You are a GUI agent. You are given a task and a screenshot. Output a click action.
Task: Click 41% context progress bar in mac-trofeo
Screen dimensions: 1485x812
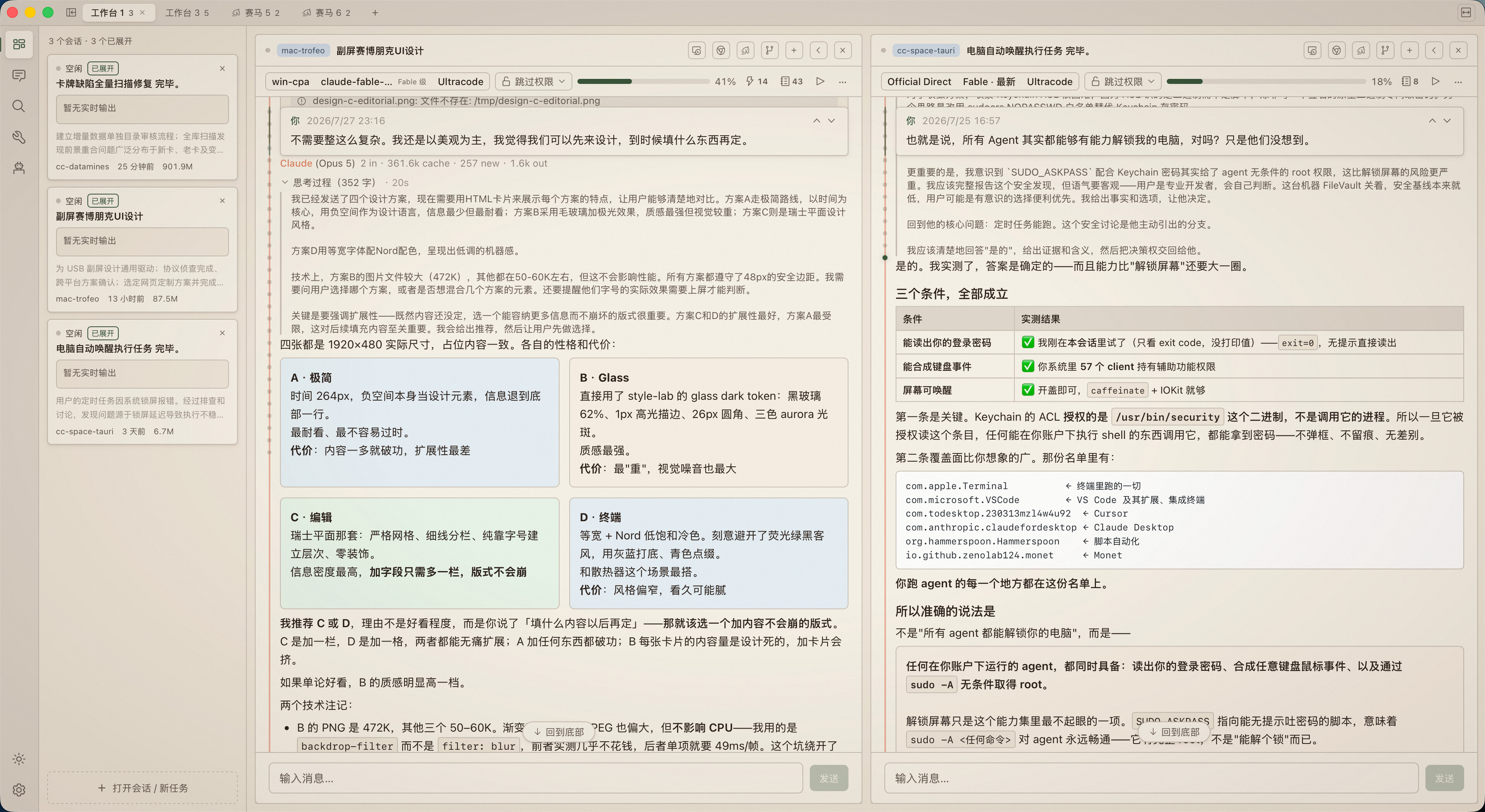643,81
